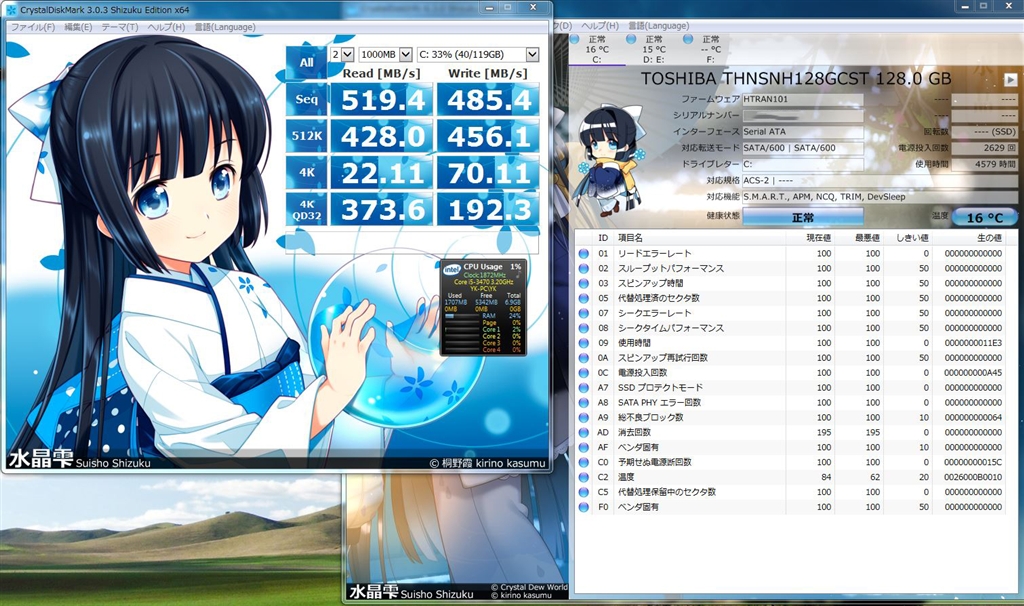The image size is (1024, 606).
Task: Click the ドライブレター field showing C:
Action: point(803,164)
